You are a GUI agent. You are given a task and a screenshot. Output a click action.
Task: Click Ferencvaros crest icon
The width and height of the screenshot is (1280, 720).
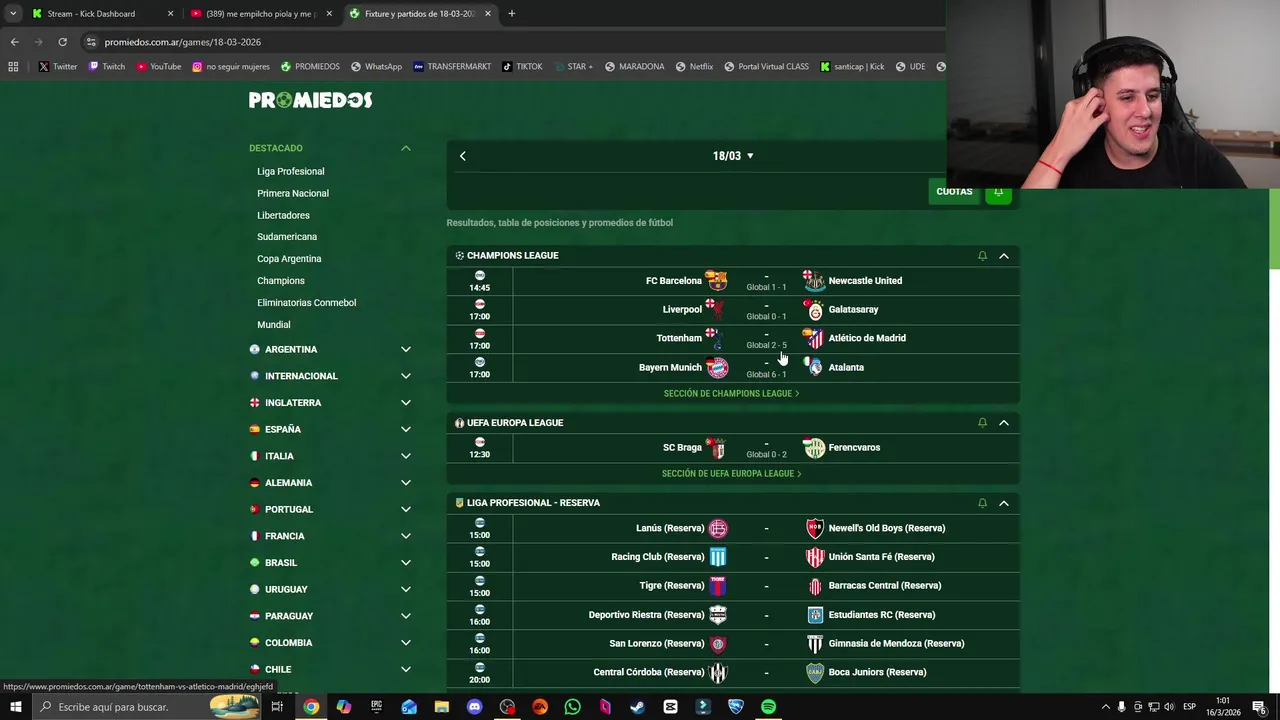[x=815, y=448]
